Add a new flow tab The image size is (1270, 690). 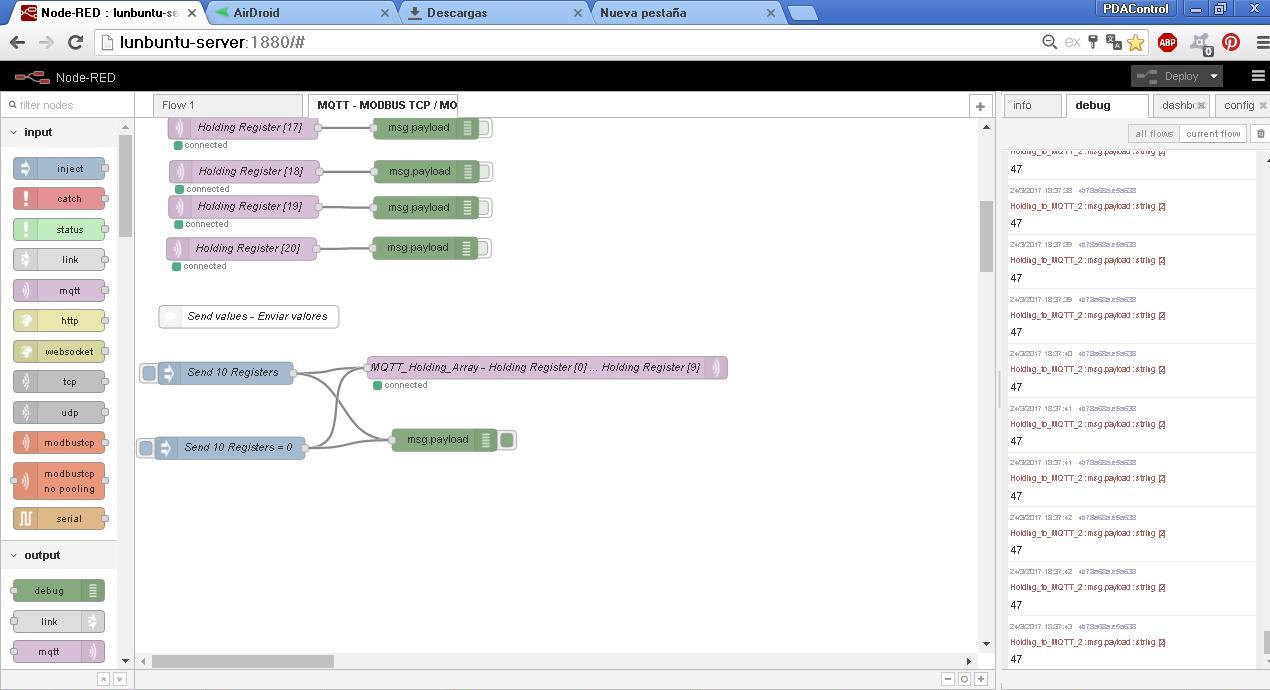pyautogui.click(x=980, y=106)
